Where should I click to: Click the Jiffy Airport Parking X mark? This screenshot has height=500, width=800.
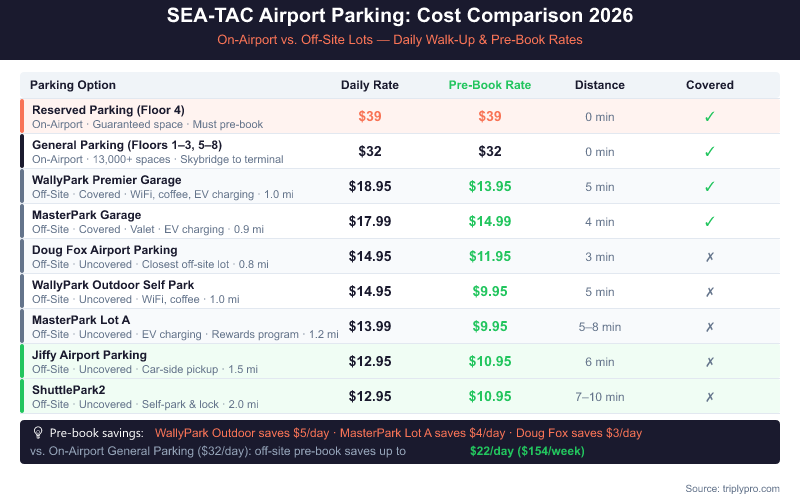click(x=710, y=361)
